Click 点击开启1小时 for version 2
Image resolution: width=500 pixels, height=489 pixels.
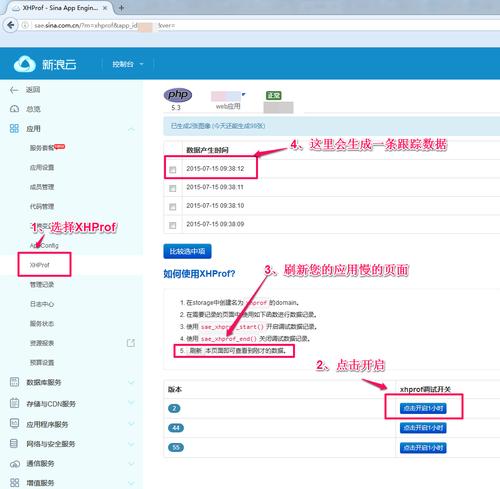coord(423,408)
